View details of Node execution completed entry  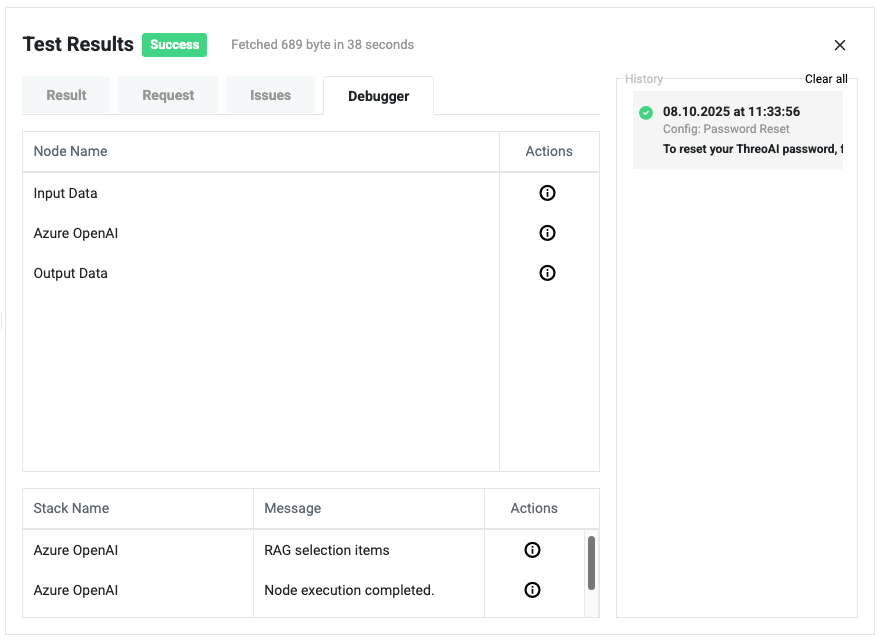pos(531,589)
